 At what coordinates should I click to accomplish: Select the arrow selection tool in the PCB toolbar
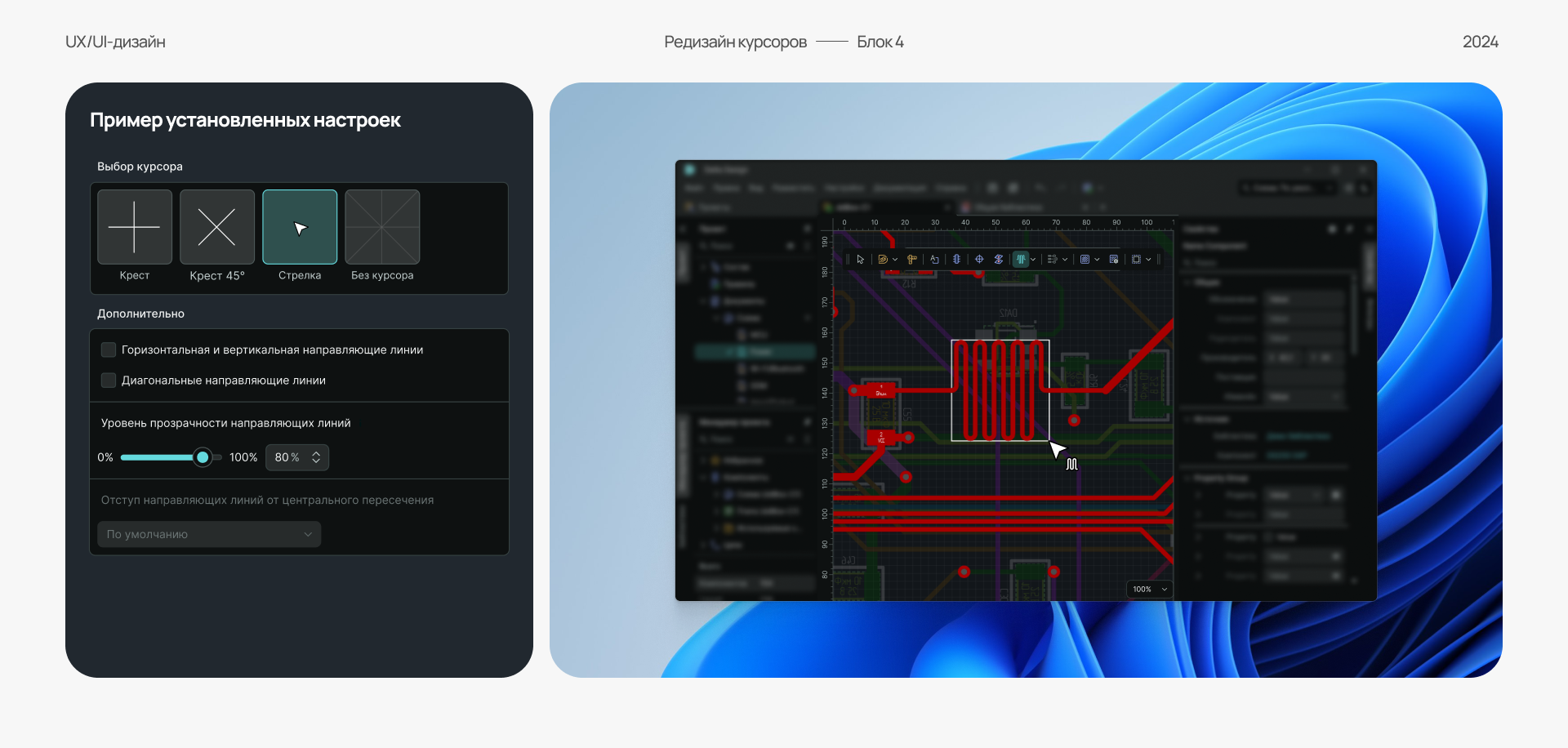point(861,259)
